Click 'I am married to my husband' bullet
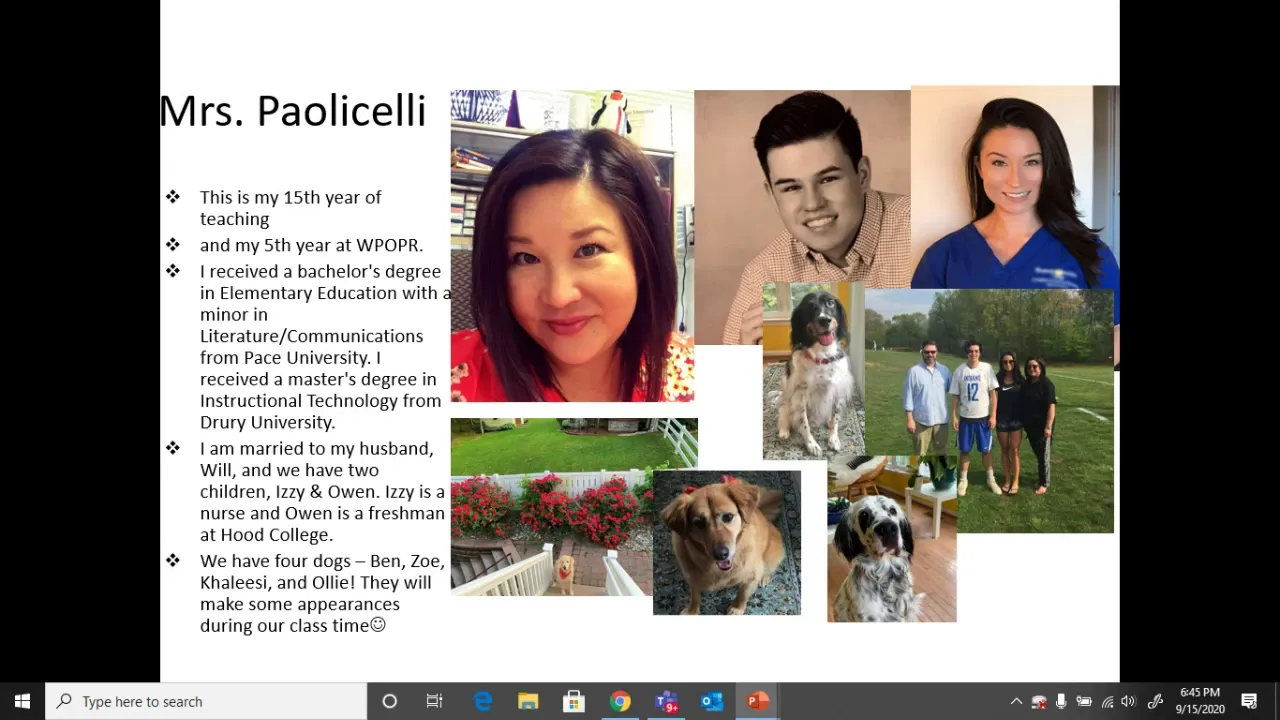The image size is (1280, 720). (322, 491)
